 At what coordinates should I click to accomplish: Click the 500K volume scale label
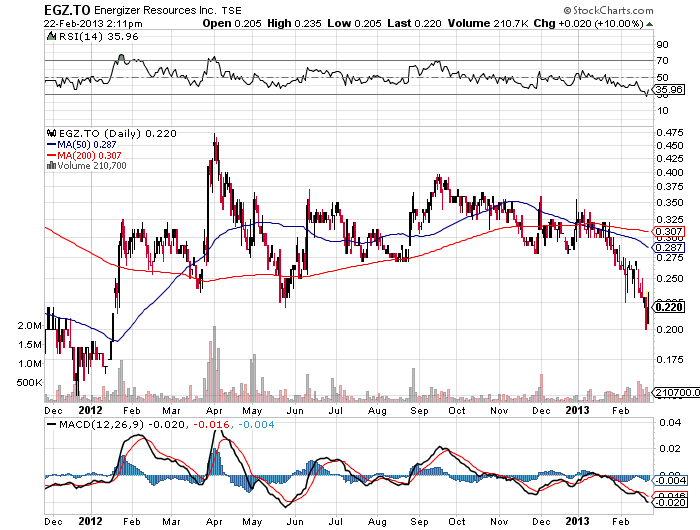tap(29, 383)
